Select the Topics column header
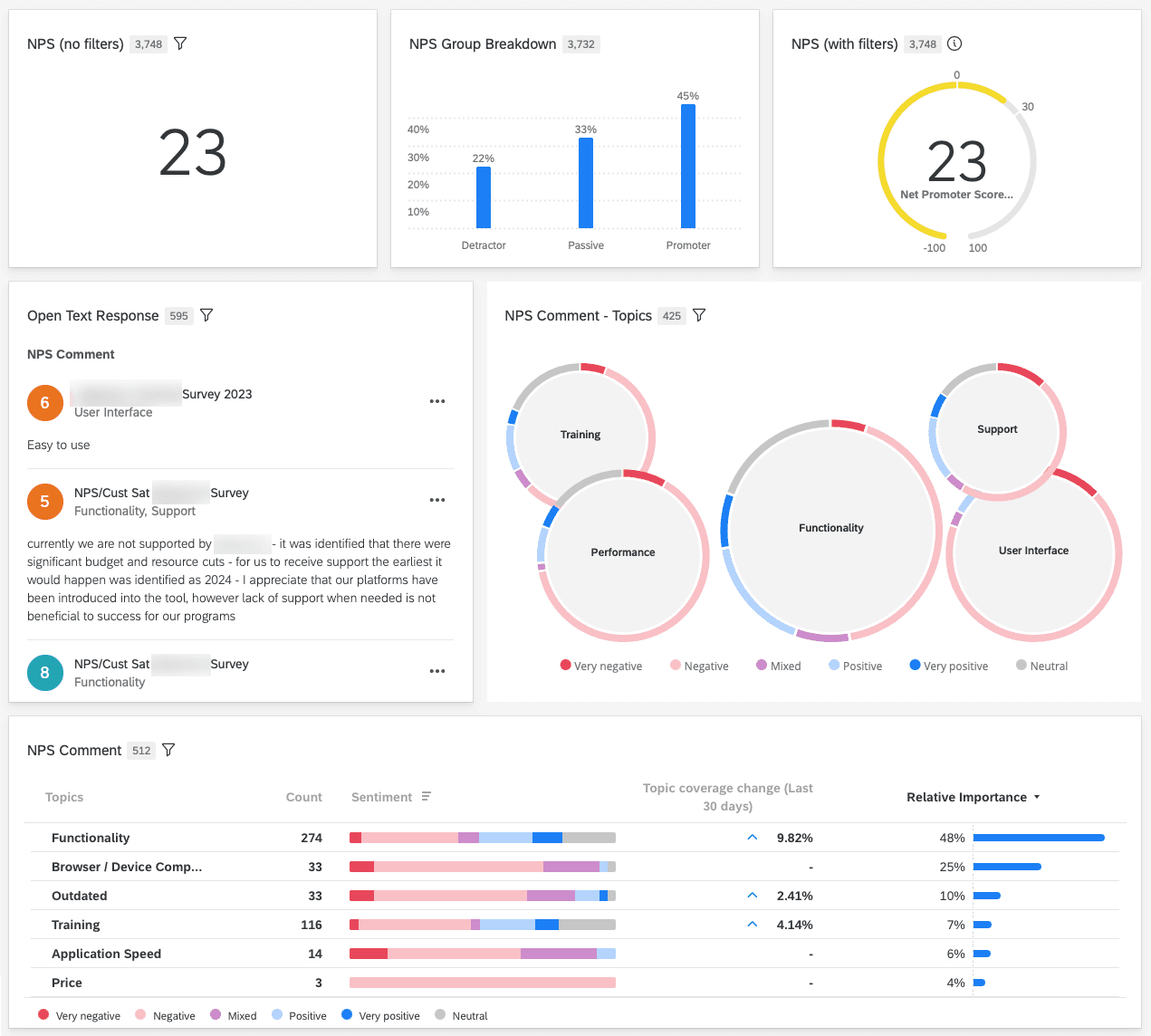Image resolution: width=1151 pixels, height=1036 pixels. (64, 797)
